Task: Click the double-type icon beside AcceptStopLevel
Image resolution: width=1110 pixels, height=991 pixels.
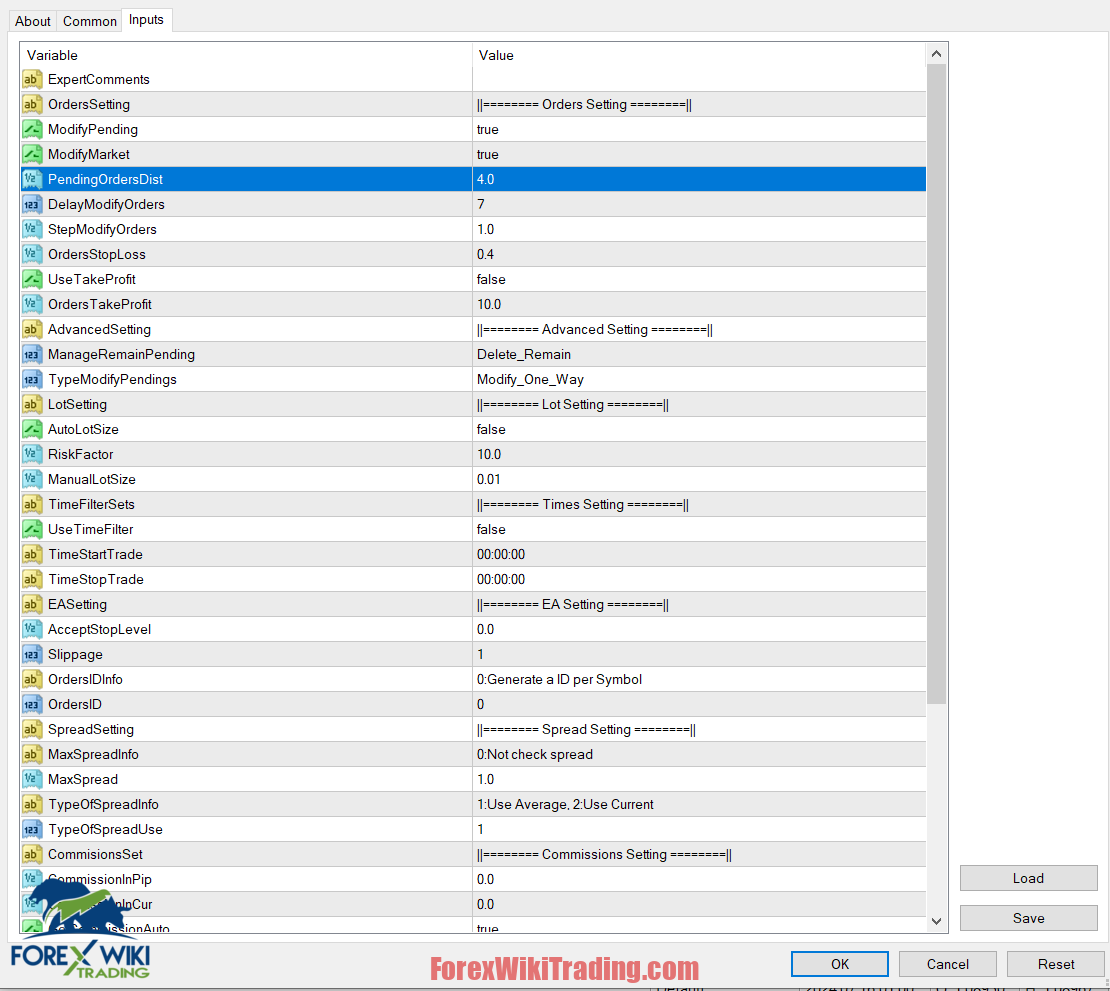Action: [x=32, y=629]
